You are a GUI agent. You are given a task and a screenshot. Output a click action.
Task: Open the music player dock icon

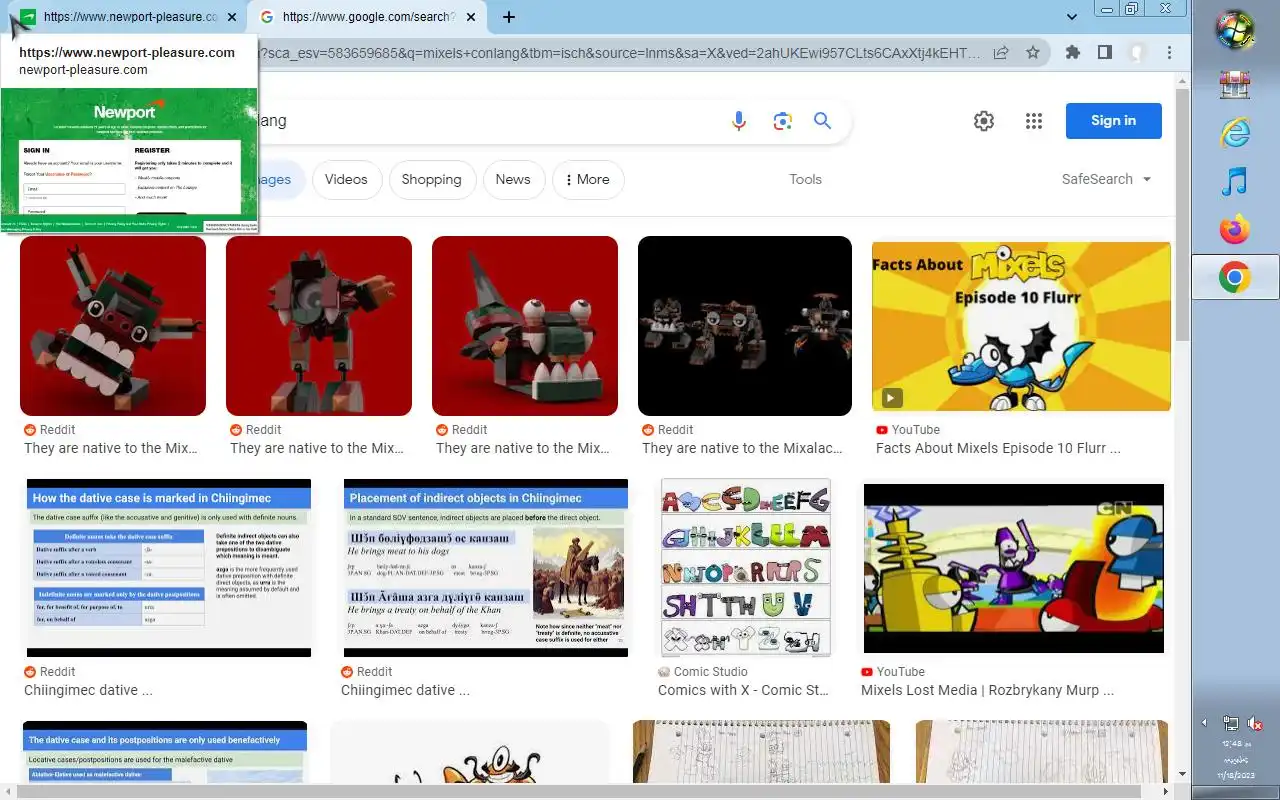click(x=1235, y=181)
